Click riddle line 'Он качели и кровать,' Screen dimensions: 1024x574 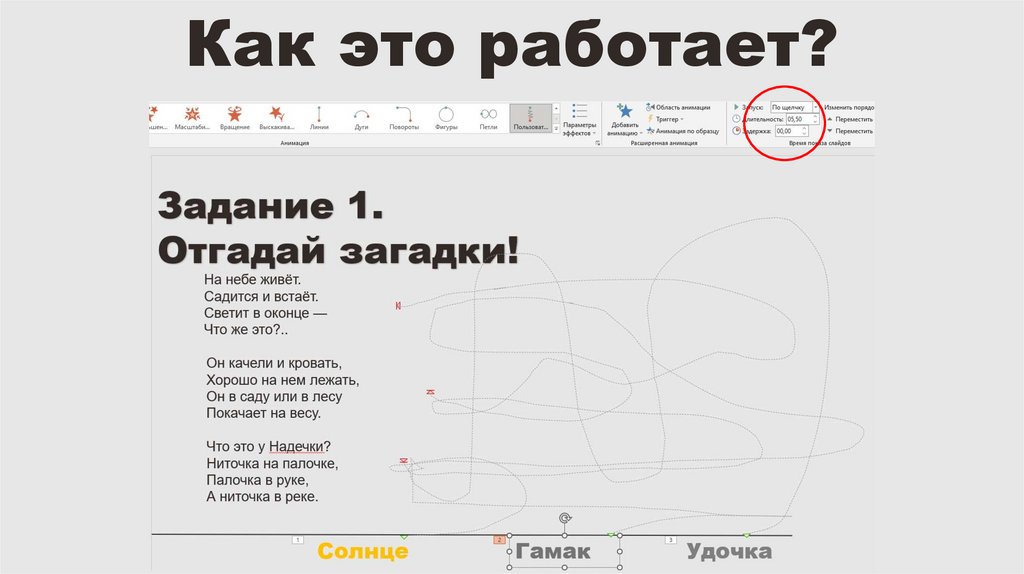click(x=274, y=363)
